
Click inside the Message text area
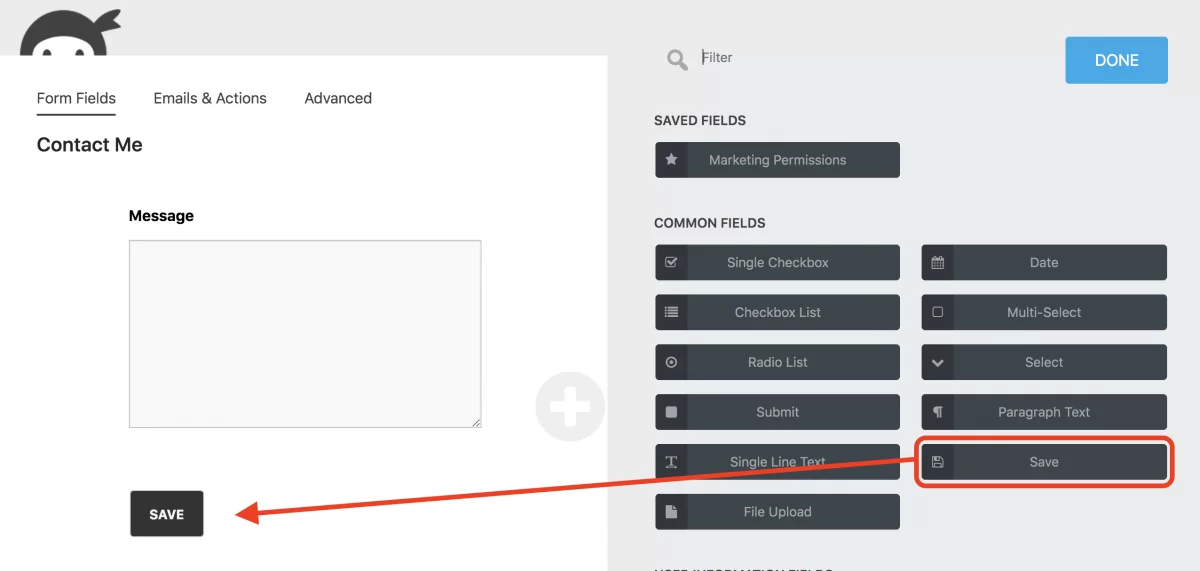coord(305,334)
